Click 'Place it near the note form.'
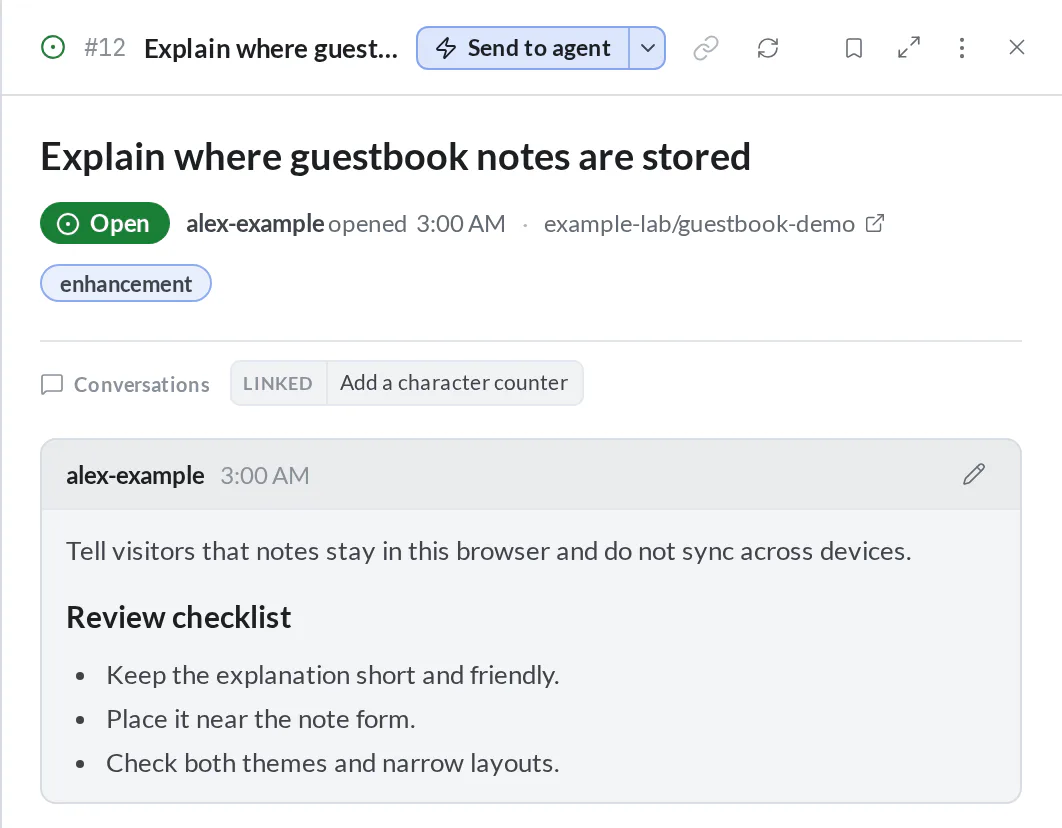The height and width of the screenshot is (828, 1062). [261, 720]
